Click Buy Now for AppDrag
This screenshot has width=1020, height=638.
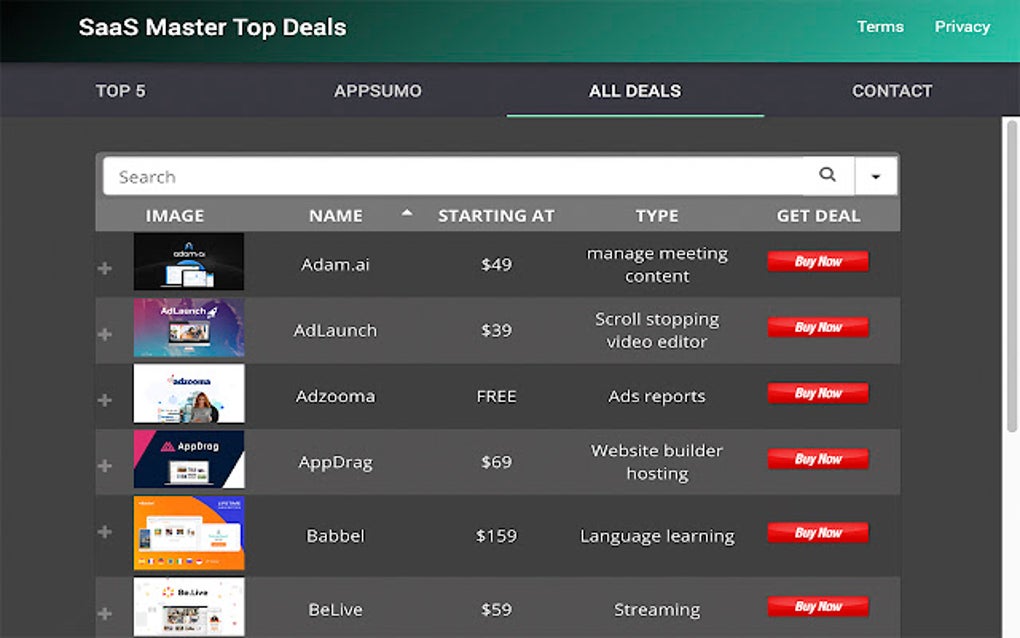[818, 459]
